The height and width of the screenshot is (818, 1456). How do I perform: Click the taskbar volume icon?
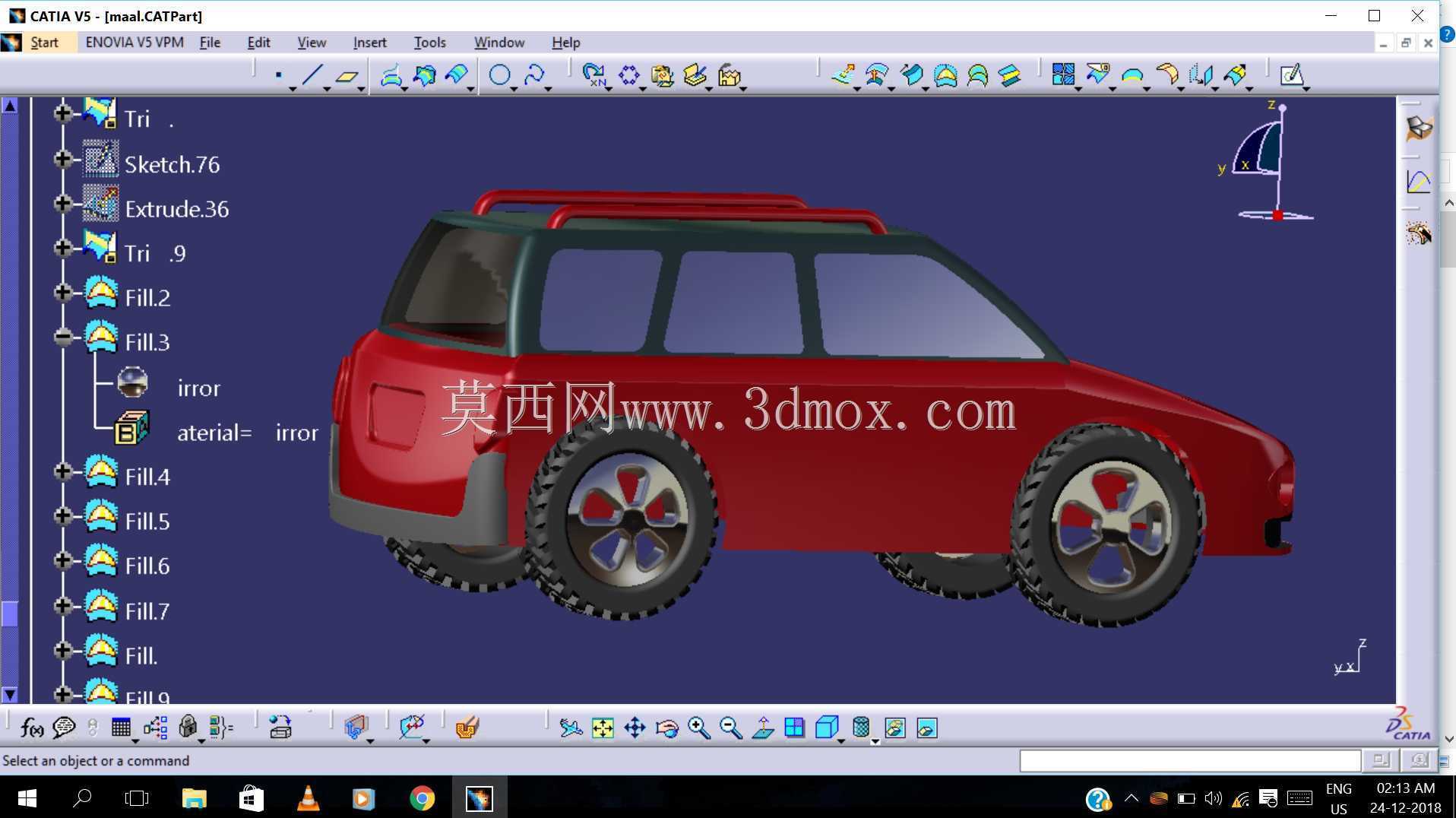click(1213, 798)
